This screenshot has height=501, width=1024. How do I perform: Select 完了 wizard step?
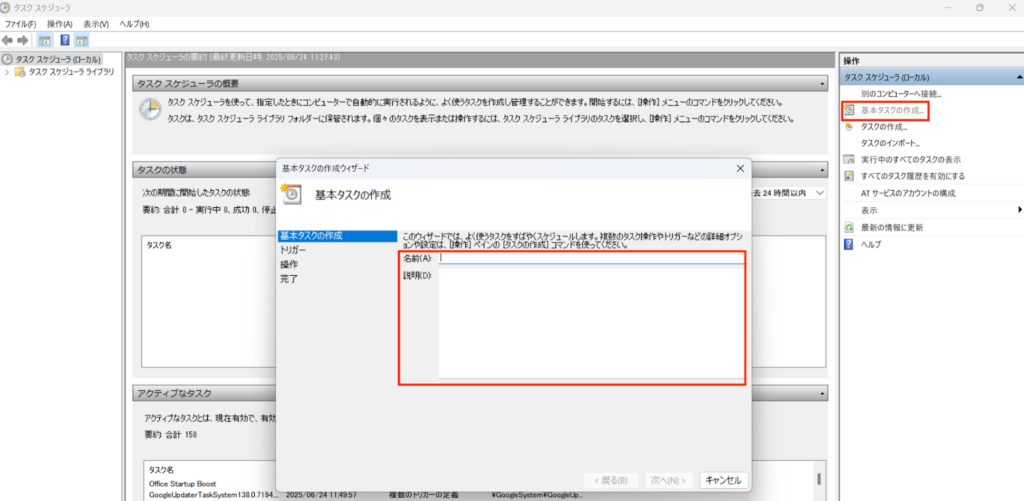point(289,279)
